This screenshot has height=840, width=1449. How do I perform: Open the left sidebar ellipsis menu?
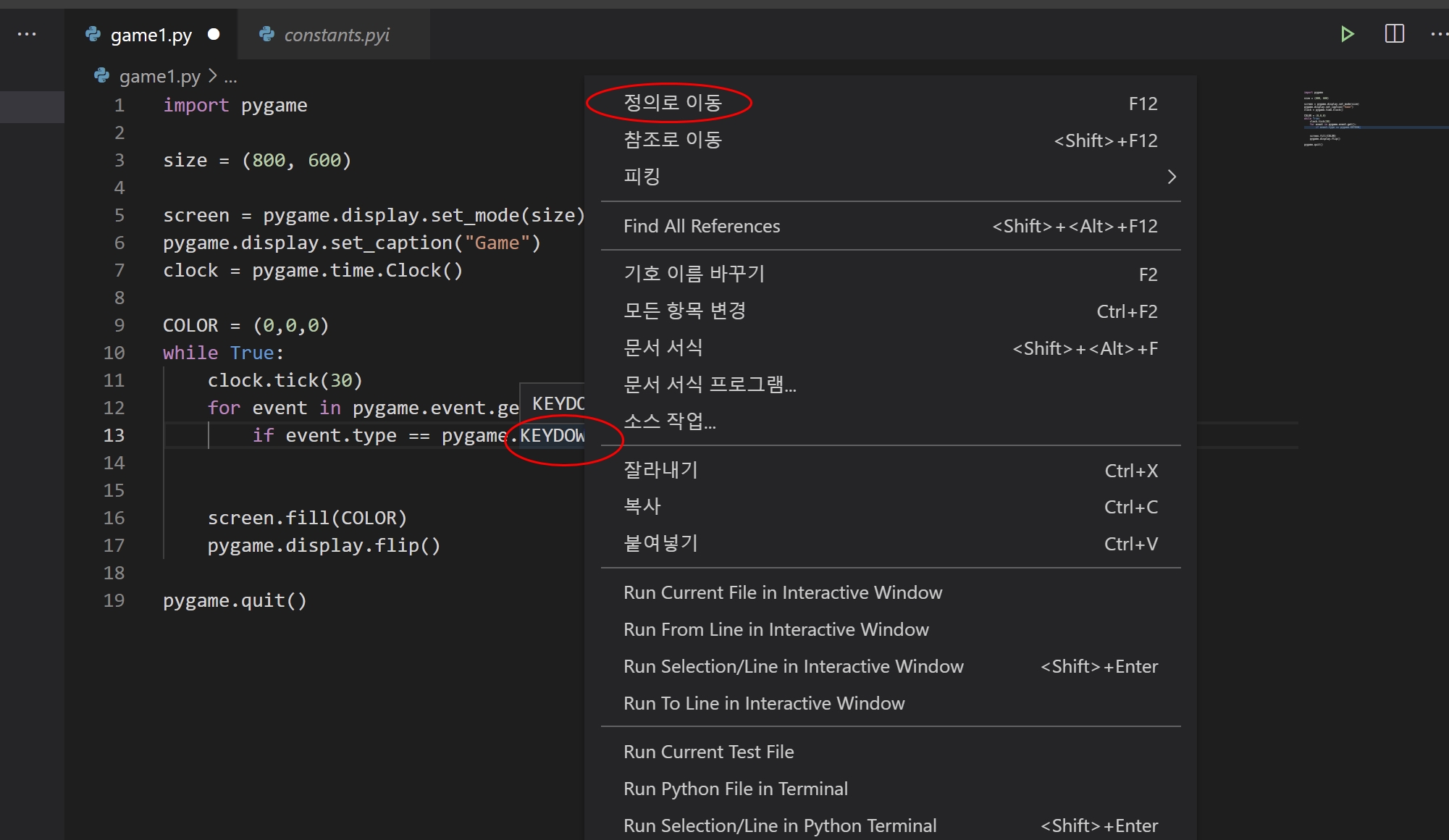tap(27, 34)
